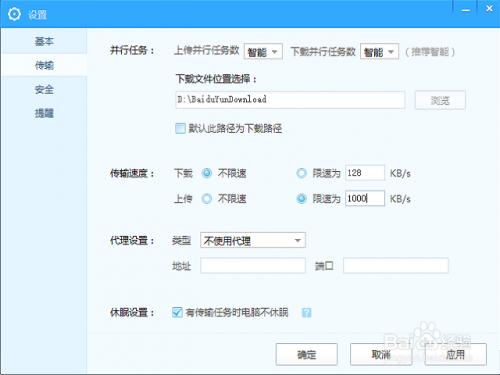Viewport: 500px width, 375px height.
Task: Click download speed limit field showing 128
Action: coord(365,173)
